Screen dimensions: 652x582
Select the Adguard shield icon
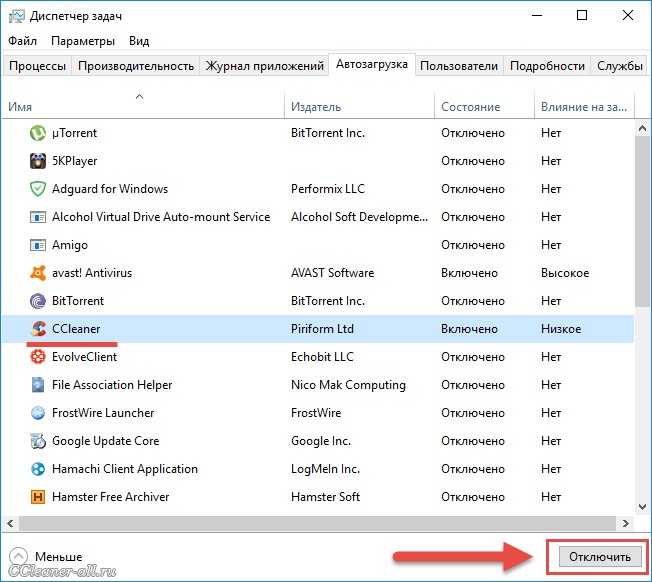click(x=38, y=189)
